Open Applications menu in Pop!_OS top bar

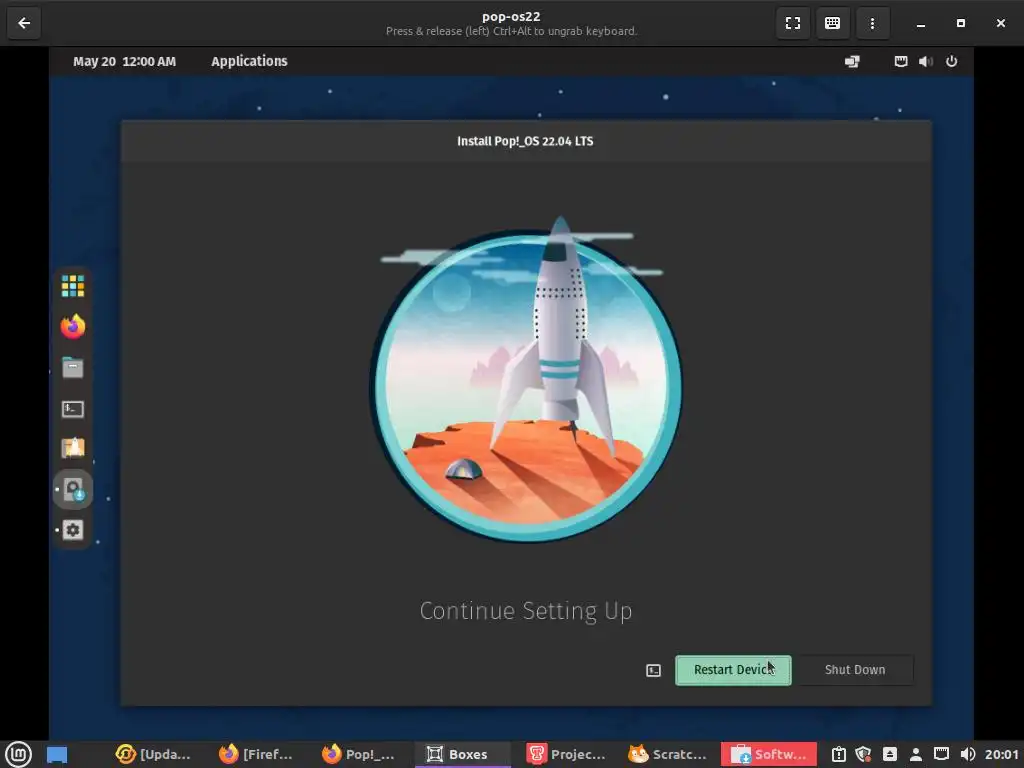click(x=249, y=61)
